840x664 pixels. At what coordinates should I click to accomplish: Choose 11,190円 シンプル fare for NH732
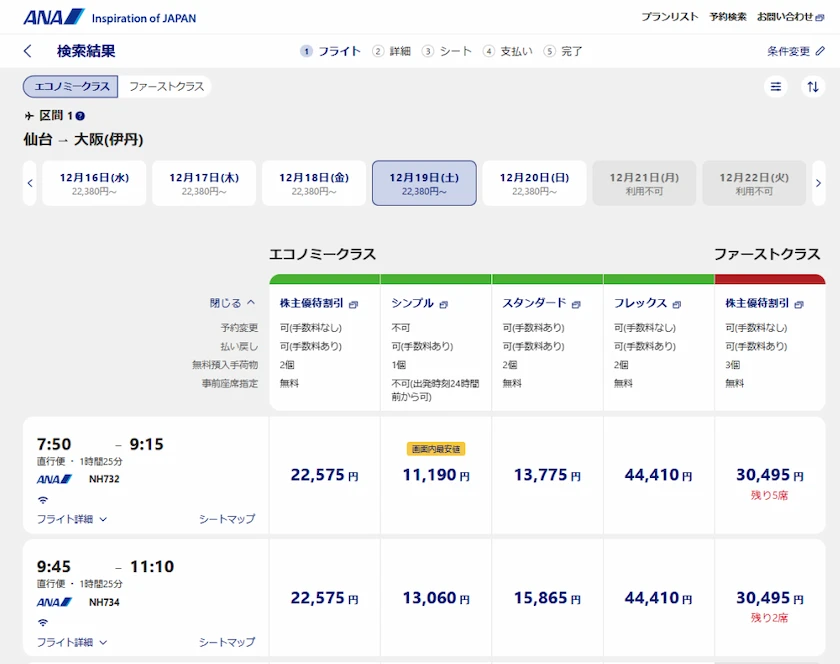436,475
